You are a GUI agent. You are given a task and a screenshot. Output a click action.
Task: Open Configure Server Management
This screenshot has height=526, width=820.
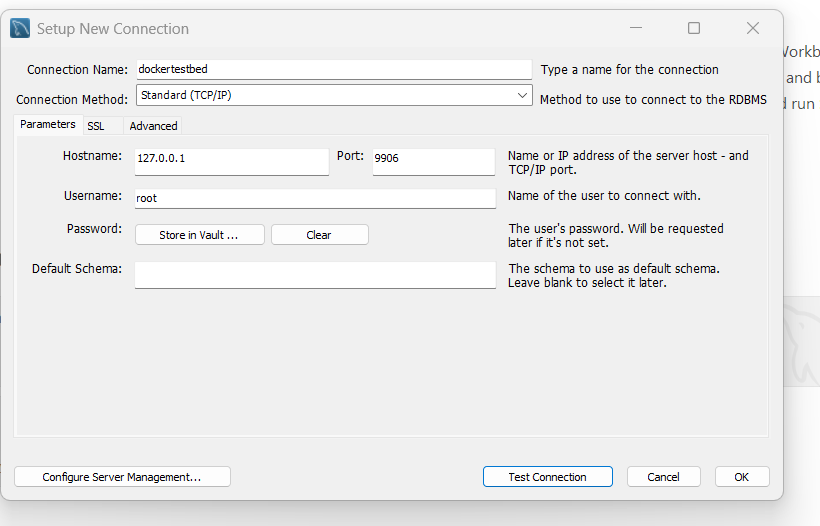coord(122,477)
